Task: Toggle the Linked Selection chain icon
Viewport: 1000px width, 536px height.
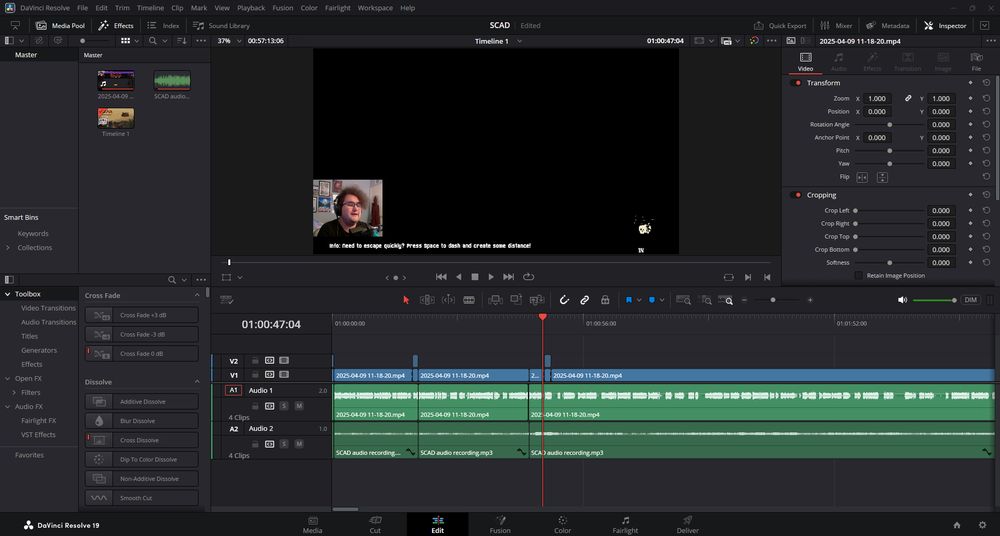Action: (x=584, y=300)
